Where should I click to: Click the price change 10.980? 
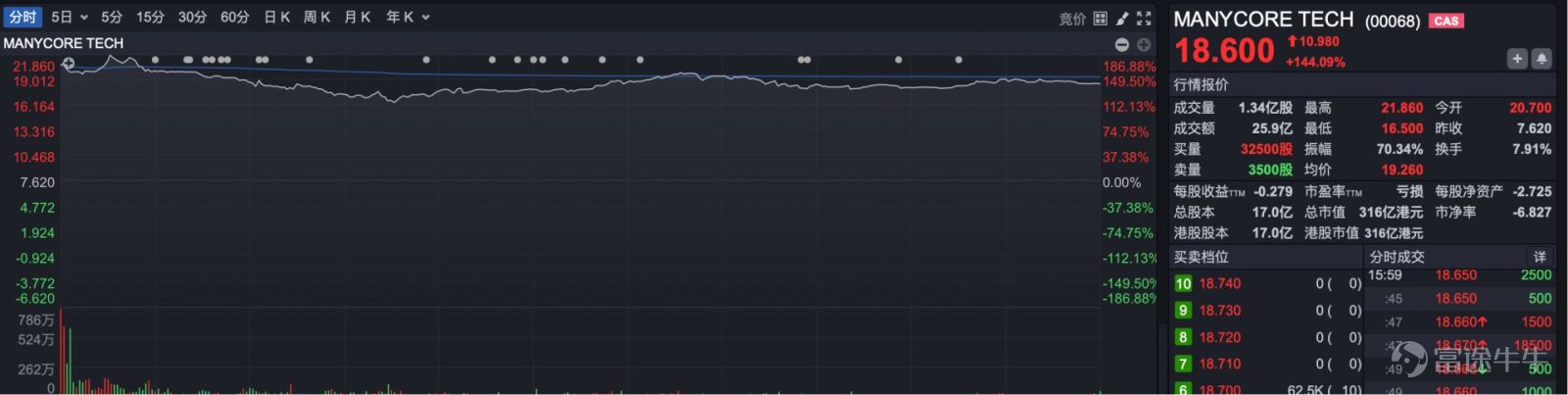click(x=1319, y=41)
